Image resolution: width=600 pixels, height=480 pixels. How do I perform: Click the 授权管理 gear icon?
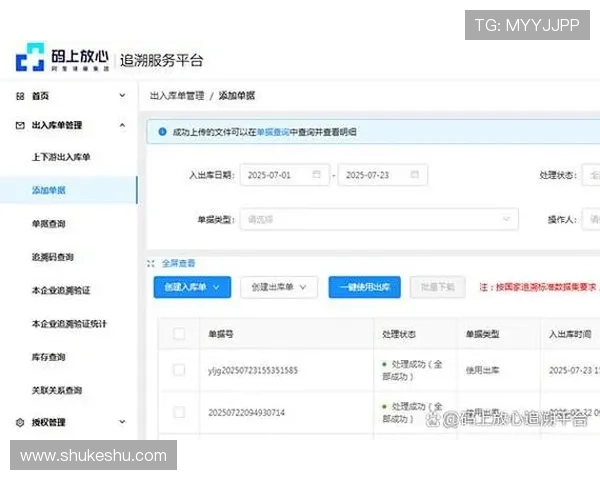[x=20, y=422]
